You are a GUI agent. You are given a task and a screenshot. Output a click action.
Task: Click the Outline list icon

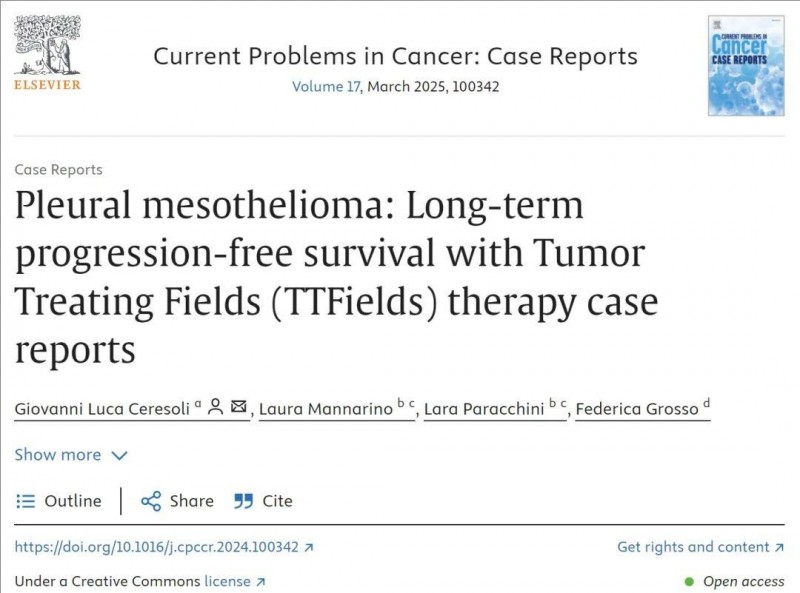(26, 501)
